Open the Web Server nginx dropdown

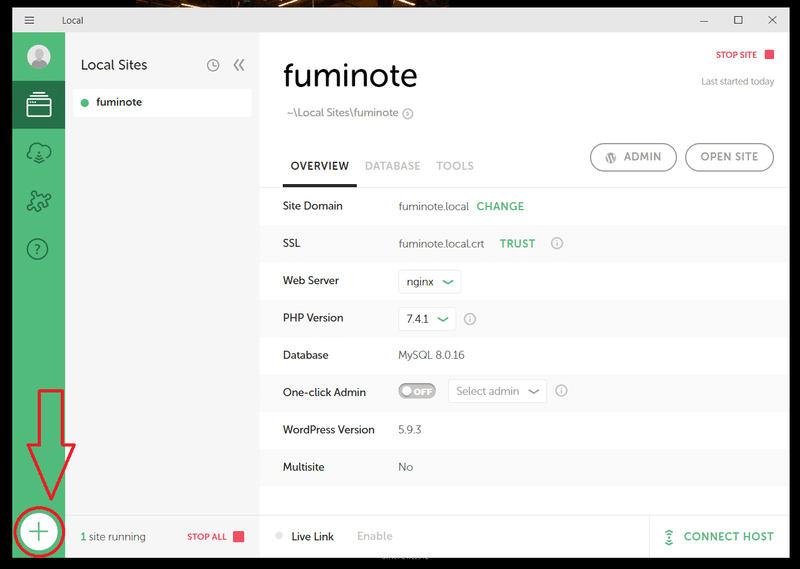click(429, 282)
